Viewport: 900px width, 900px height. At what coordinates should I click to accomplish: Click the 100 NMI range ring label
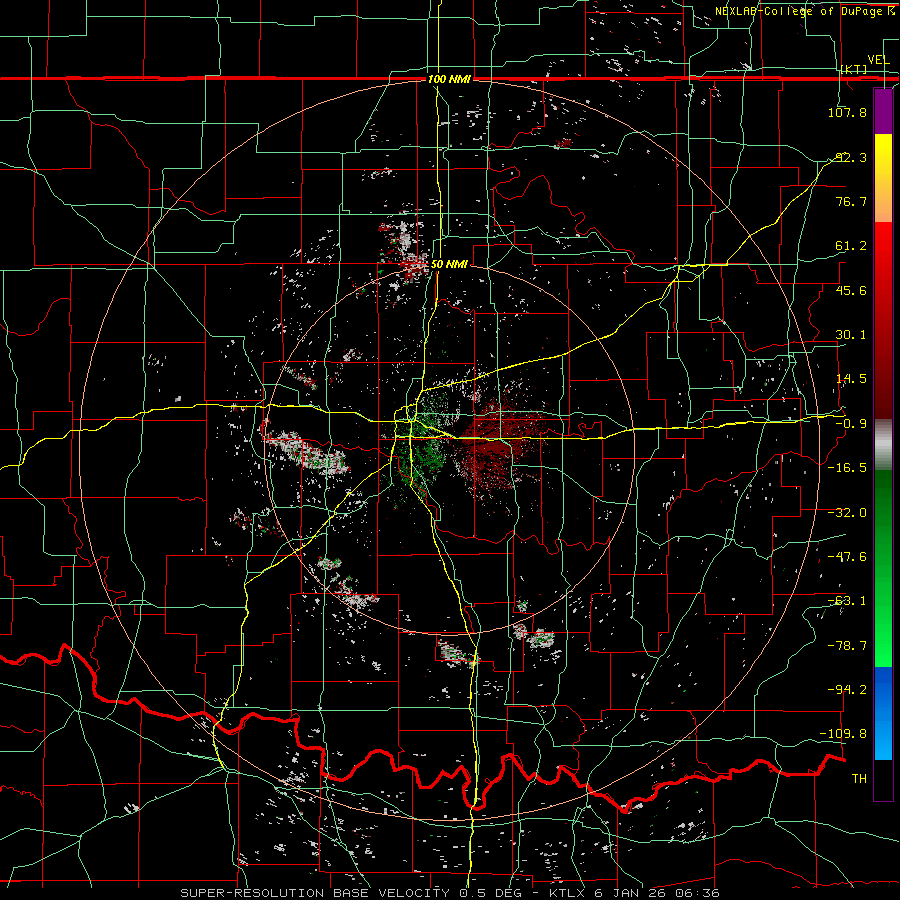coord(449,79)
